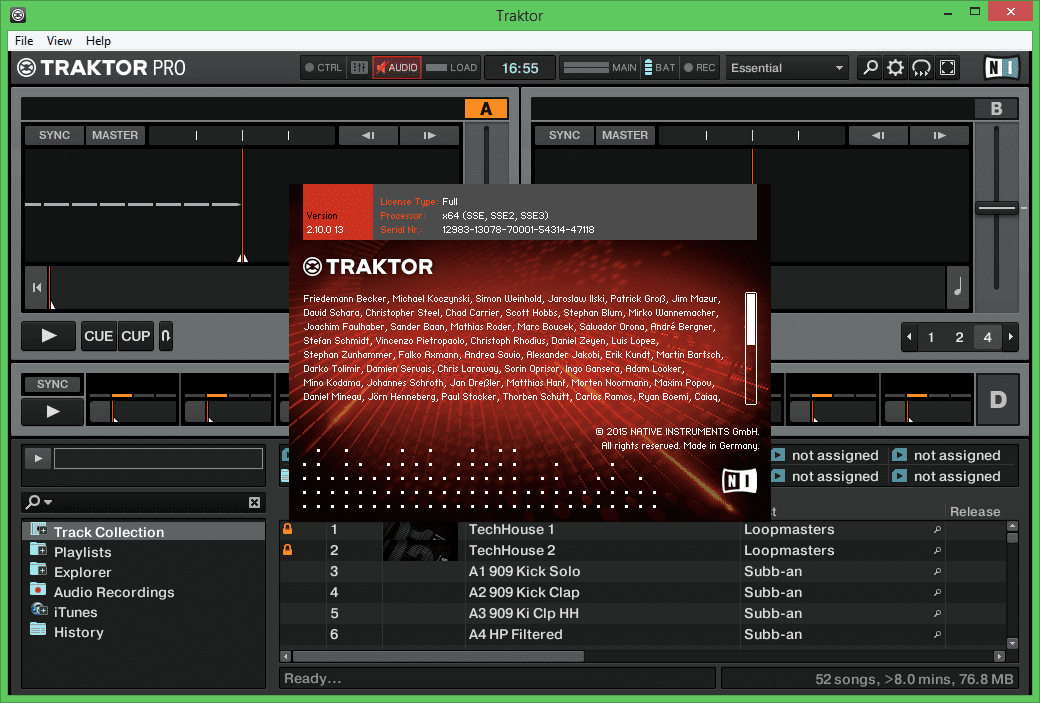Screen dimensions: 1040x703
Task: Select iTunes in the browser tree
Action: 75,612
